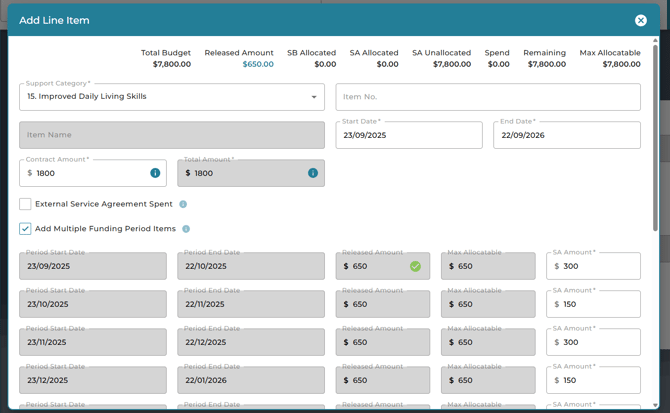Image resolution: width=670 pixels, height=413 pixels.
Task: Click green checkmark in first Released Amount field
Action: [x=415, y=267]
